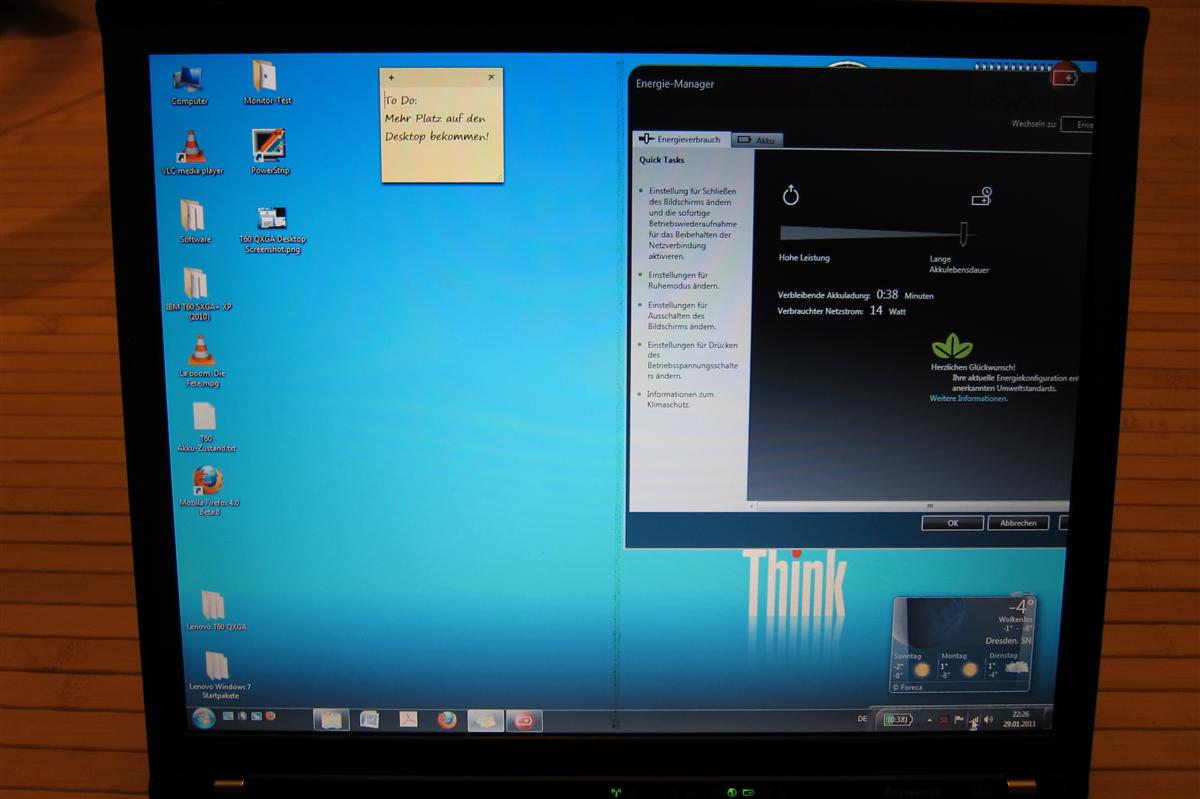1200x799 pixels.
Task: Click the Montag forecast in weather gadget
Action: pyautogui.click(x=958, y=664)
